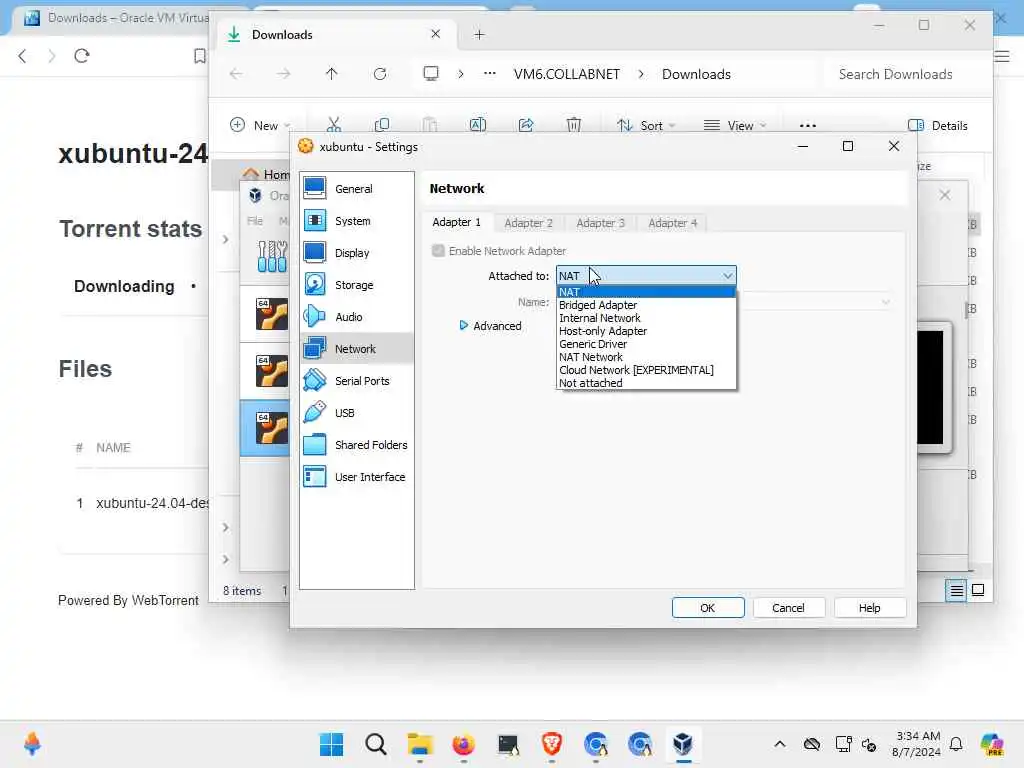Open View dropdown in Explorer
This screenshot has height=768, width=1024.
tap(735, 125)
